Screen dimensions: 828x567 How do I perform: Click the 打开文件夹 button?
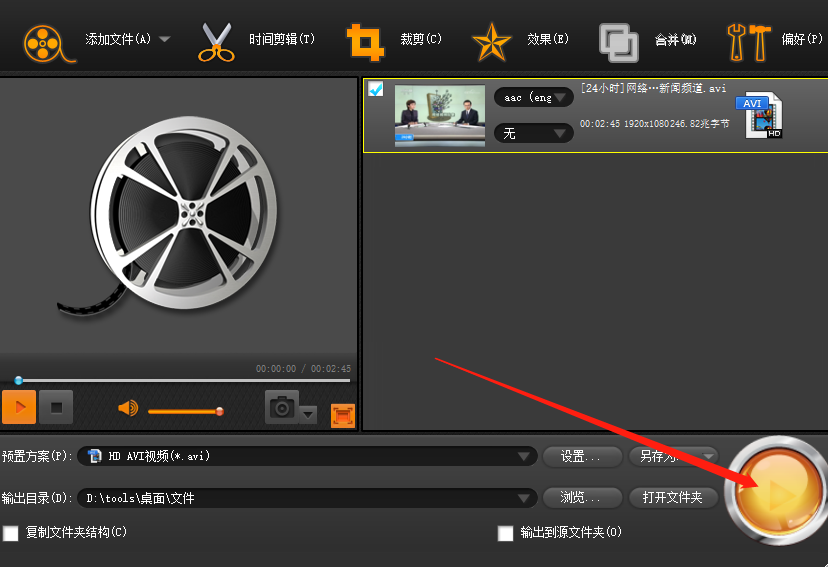click(x=673, y=497)
